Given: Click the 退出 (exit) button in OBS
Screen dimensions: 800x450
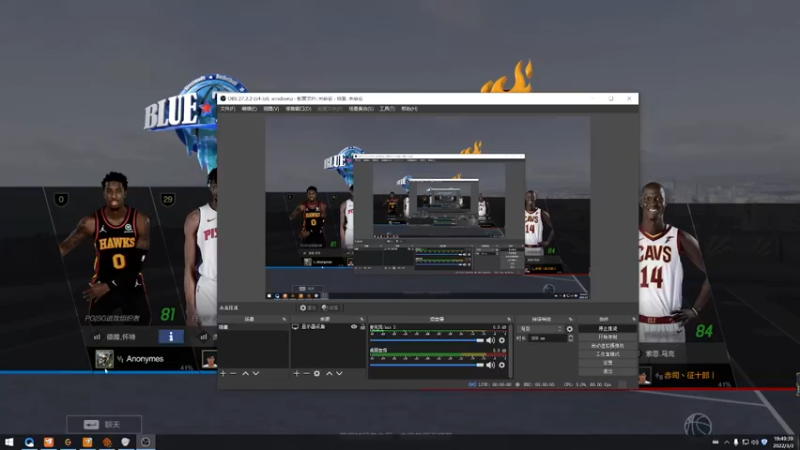Looking at the screenshot, I should [x=607, y=371].
